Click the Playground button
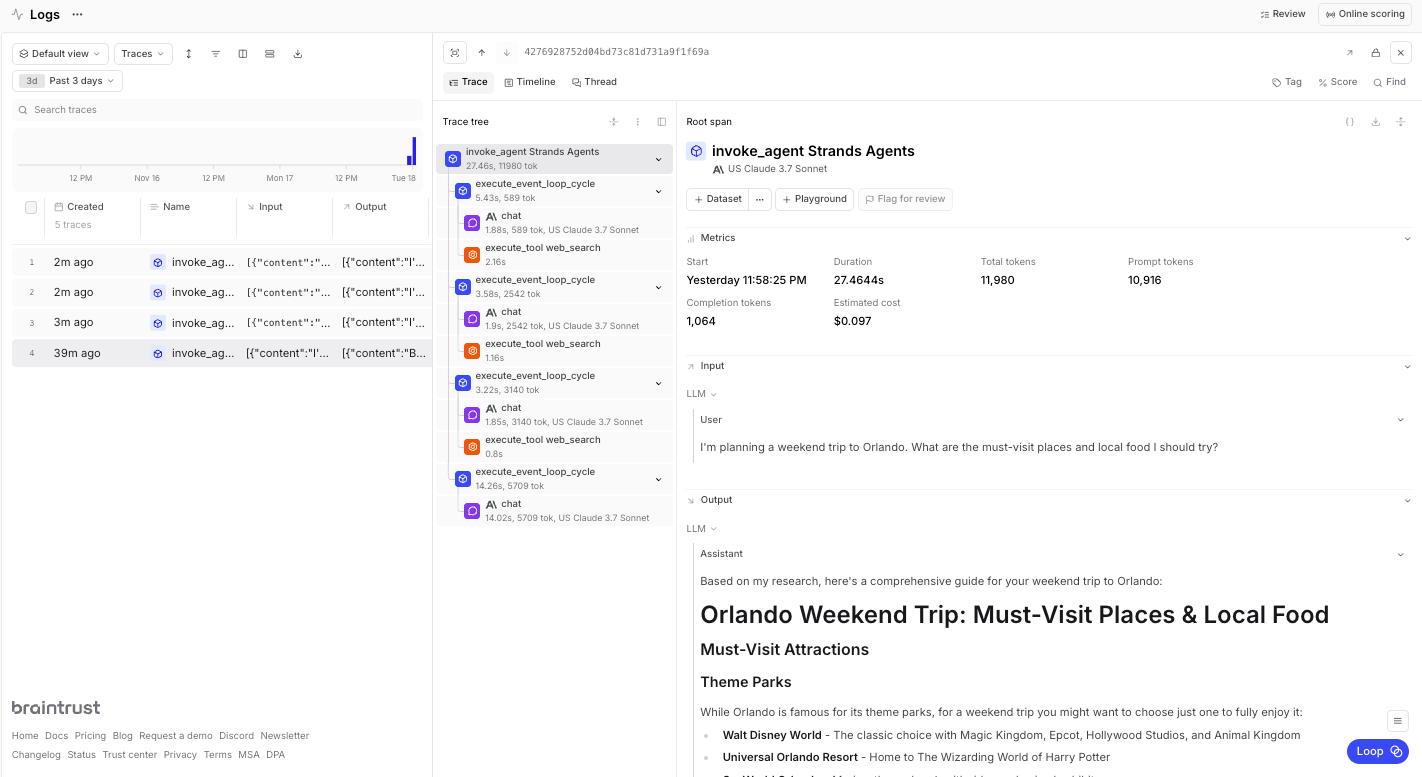Image resolution: width=1422 pixels, height=777 pixels. [815, 199]
